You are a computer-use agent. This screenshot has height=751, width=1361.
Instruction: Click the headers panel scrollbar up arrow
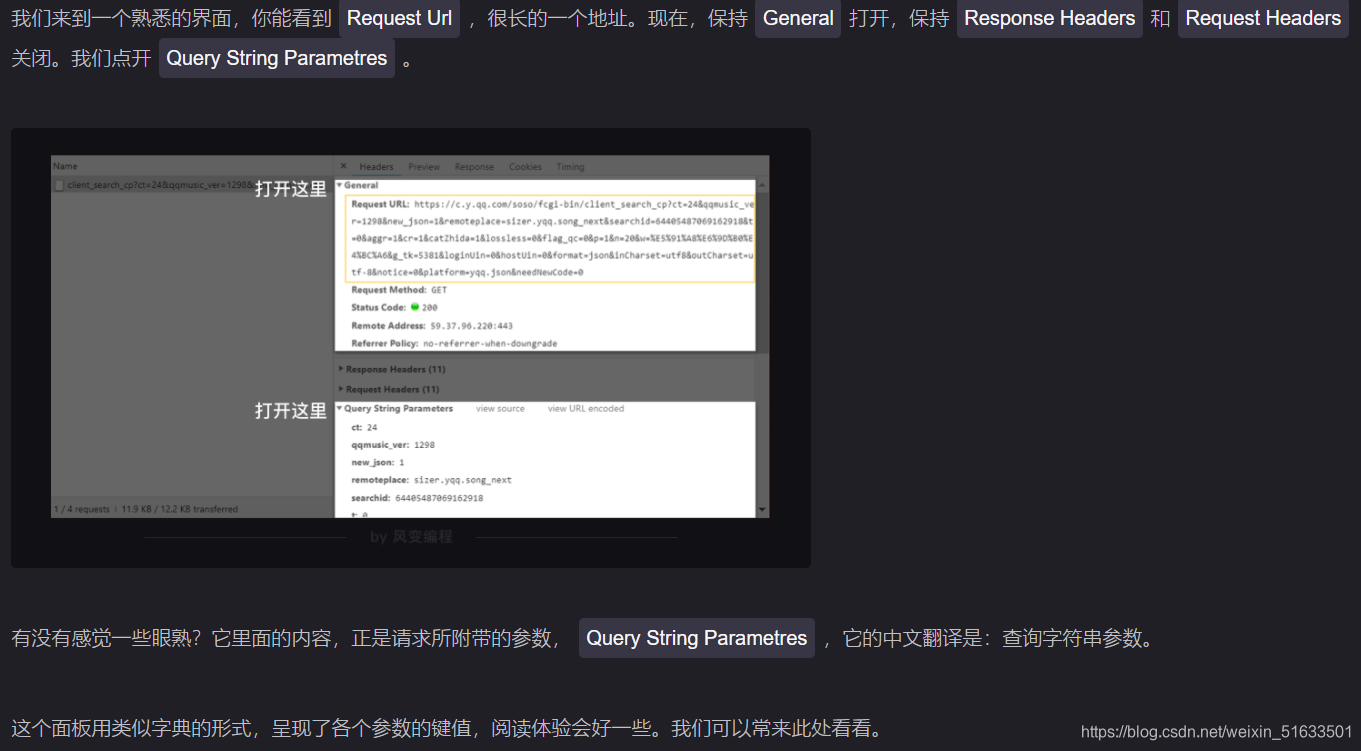(764, 185)
